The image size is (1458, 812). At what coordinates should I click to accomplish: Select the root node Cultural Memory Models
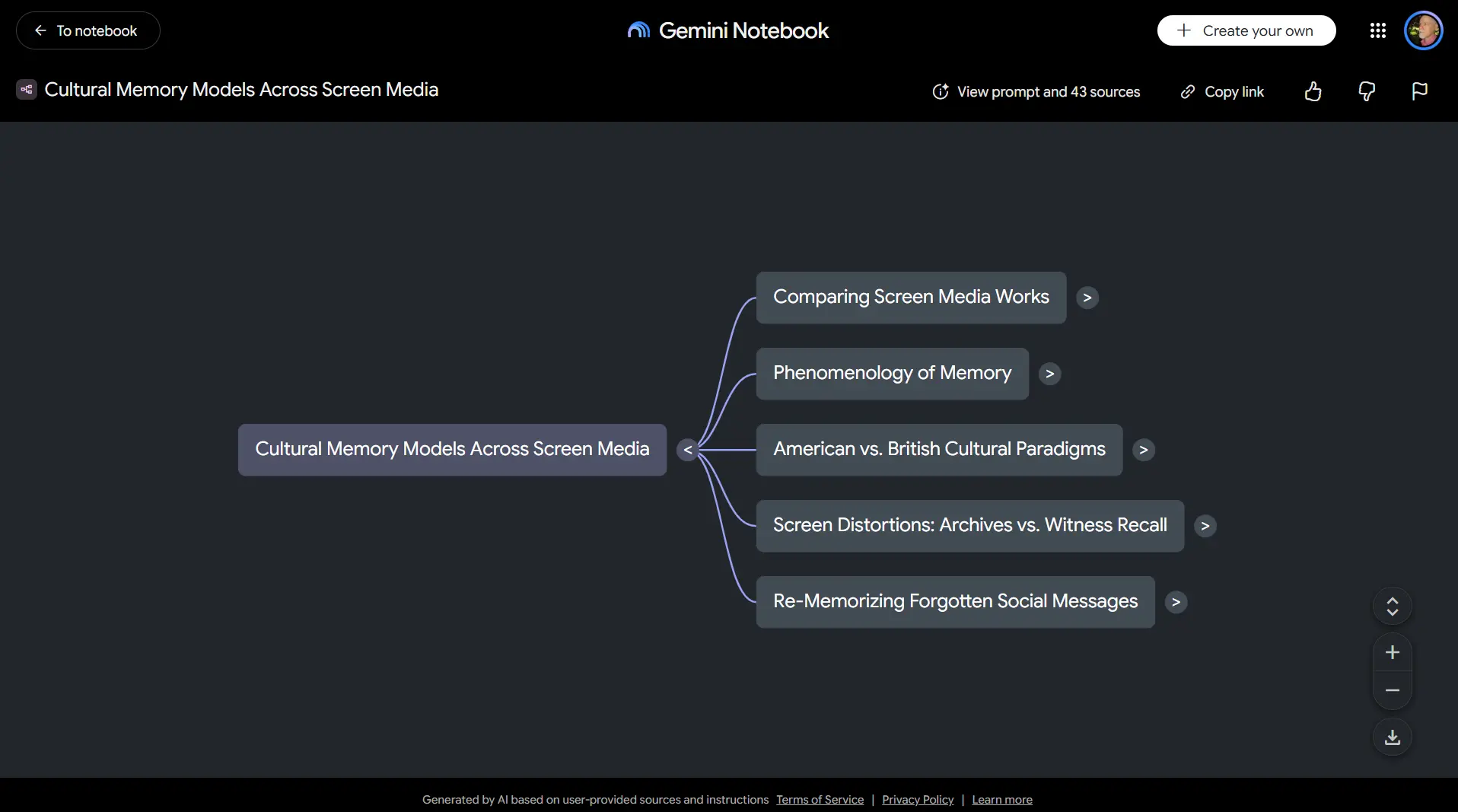[452, 450]
